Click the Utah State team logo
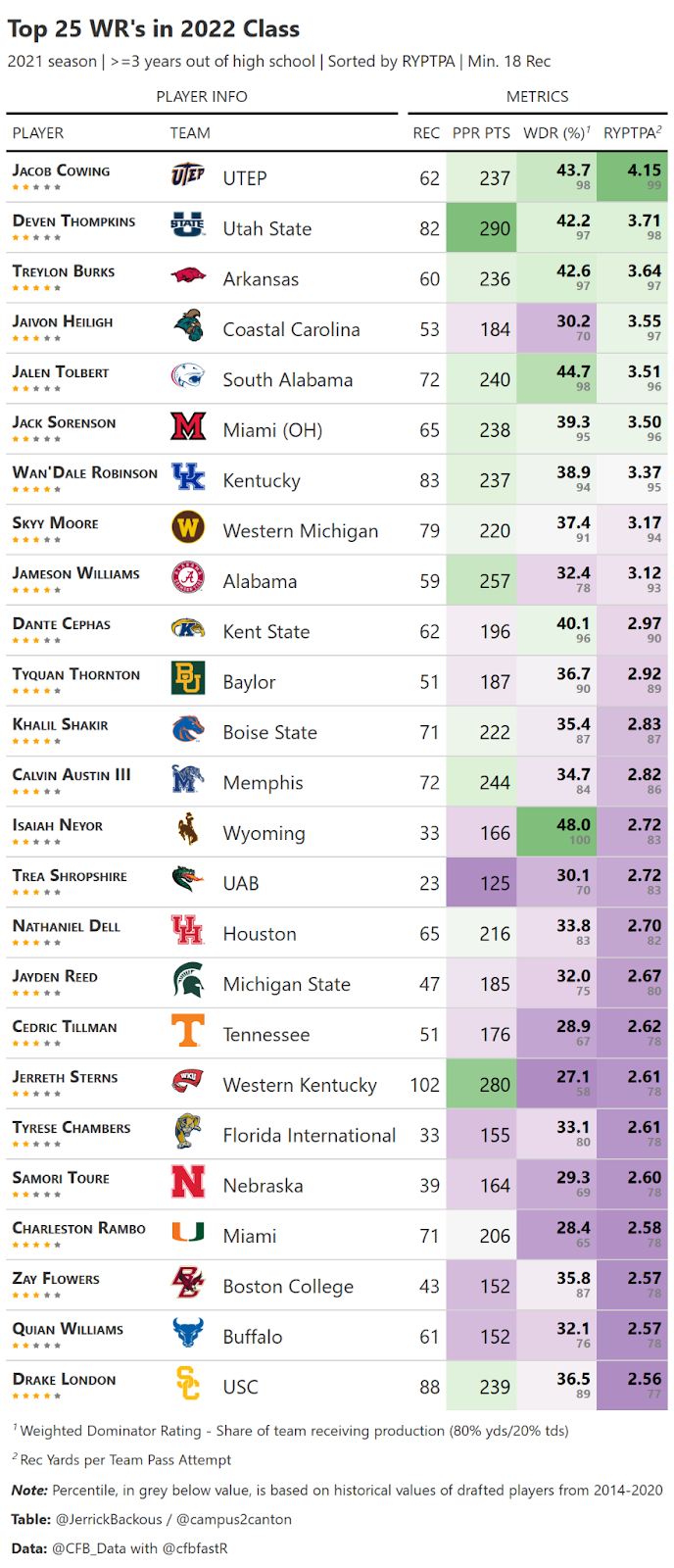 [x=188, y=226]
